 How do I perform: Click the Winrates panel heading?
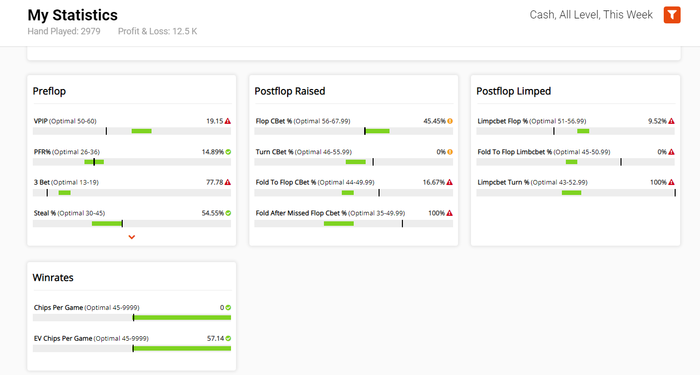coord(53,278)
